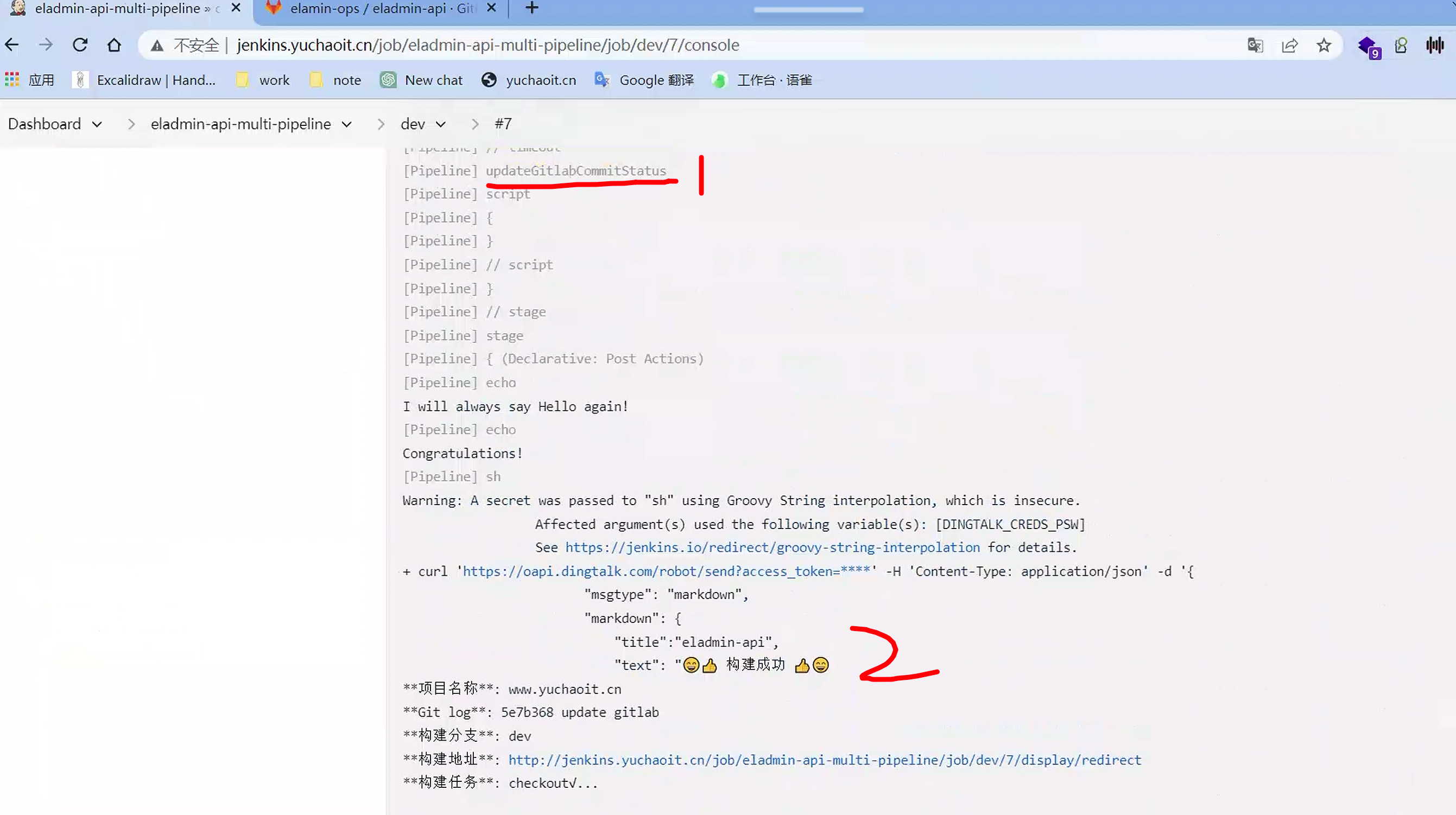Screen dimensions: 1456x815
Task: Click the audio waveform extension icon
Action: tap(1434, 45)
